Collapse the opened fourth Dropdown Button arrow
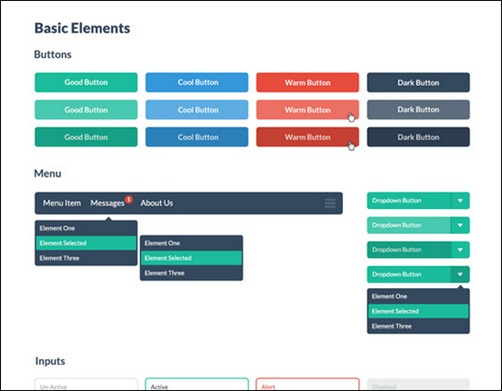Viewport: 502px width, 391px height. click(x=460, y=274)
